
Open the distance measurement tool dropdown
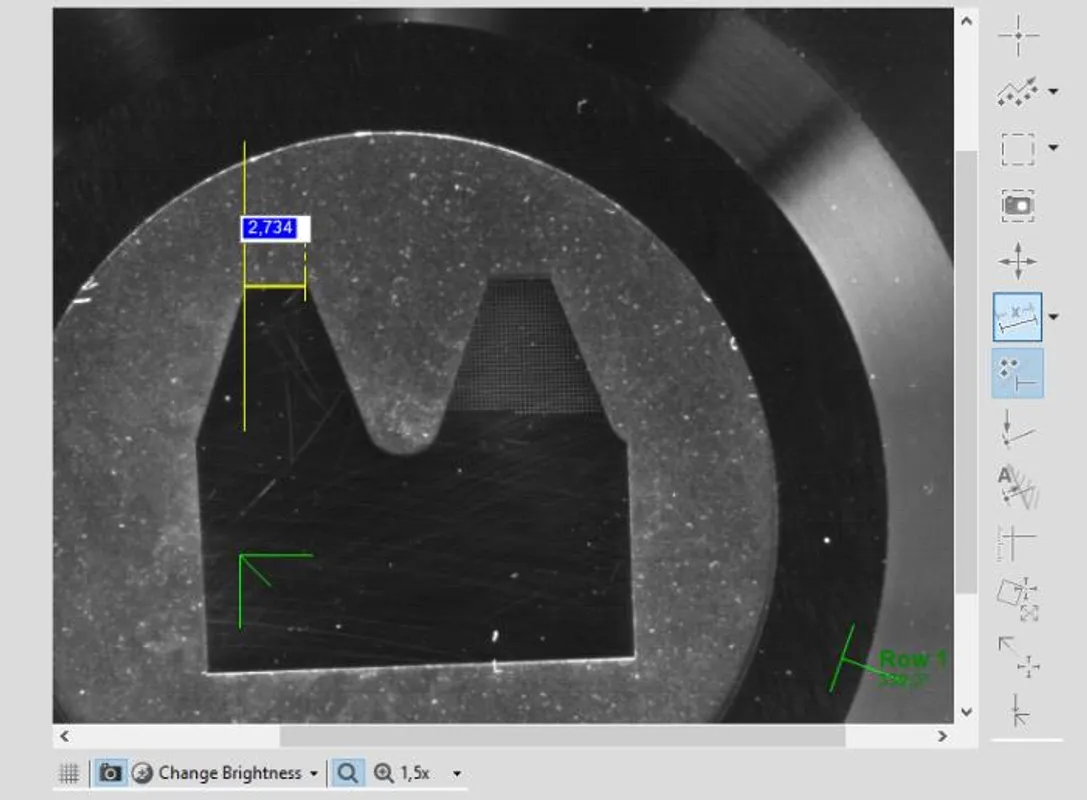(1054, 318)
